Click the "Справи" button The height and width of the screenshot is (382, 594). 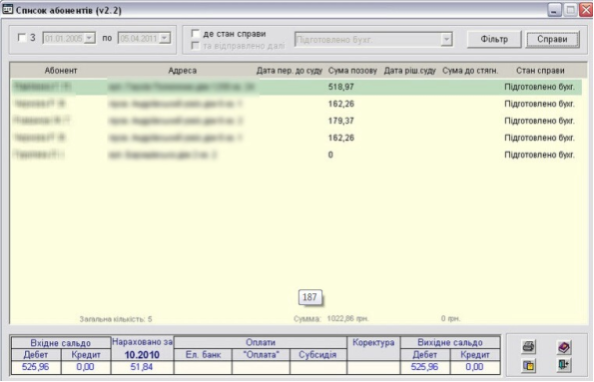tap(552, 39)
